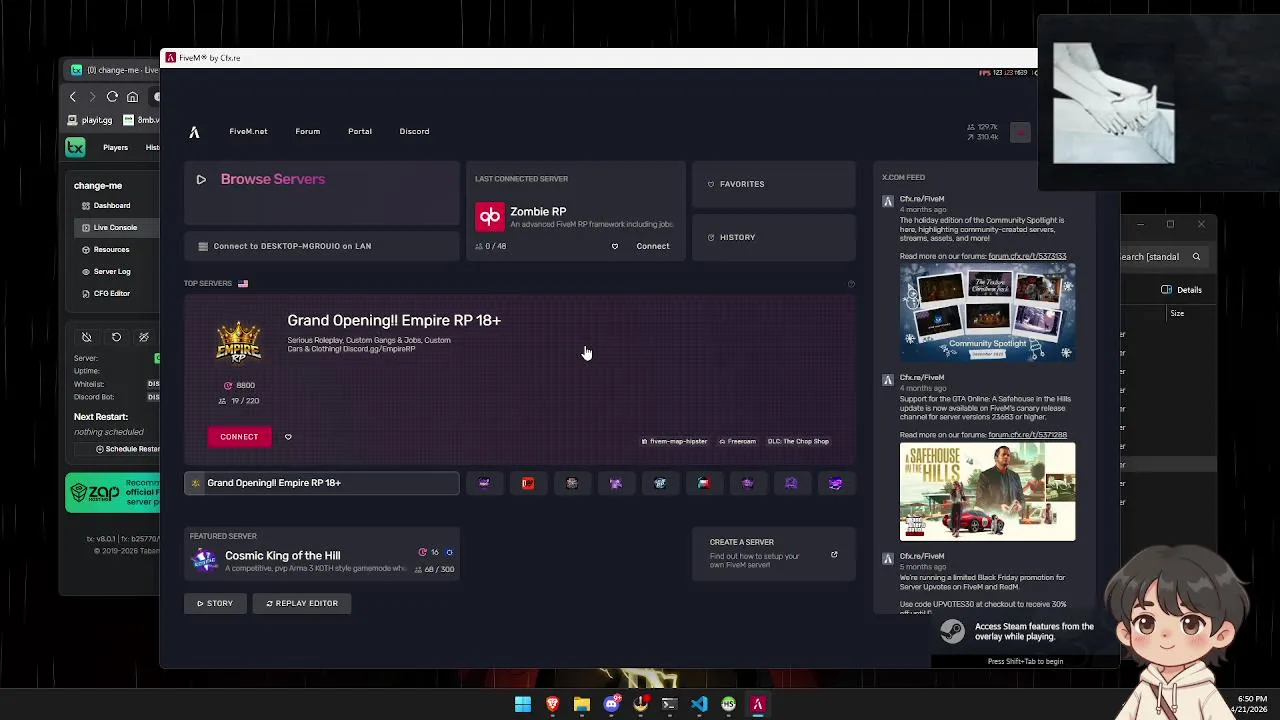Click the Cfx.re/FiveM avatar on first feed post
This screenshot has height=720, width=1280.
tap(887, 201)
